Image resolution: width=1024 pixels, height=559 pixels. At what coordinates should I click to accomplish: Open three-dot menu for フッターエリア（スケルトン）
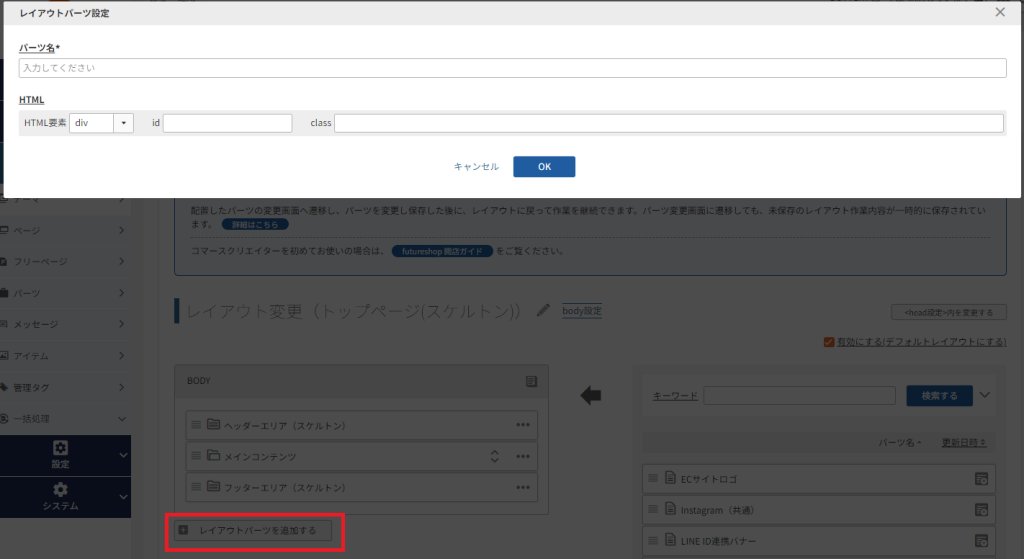523,487
